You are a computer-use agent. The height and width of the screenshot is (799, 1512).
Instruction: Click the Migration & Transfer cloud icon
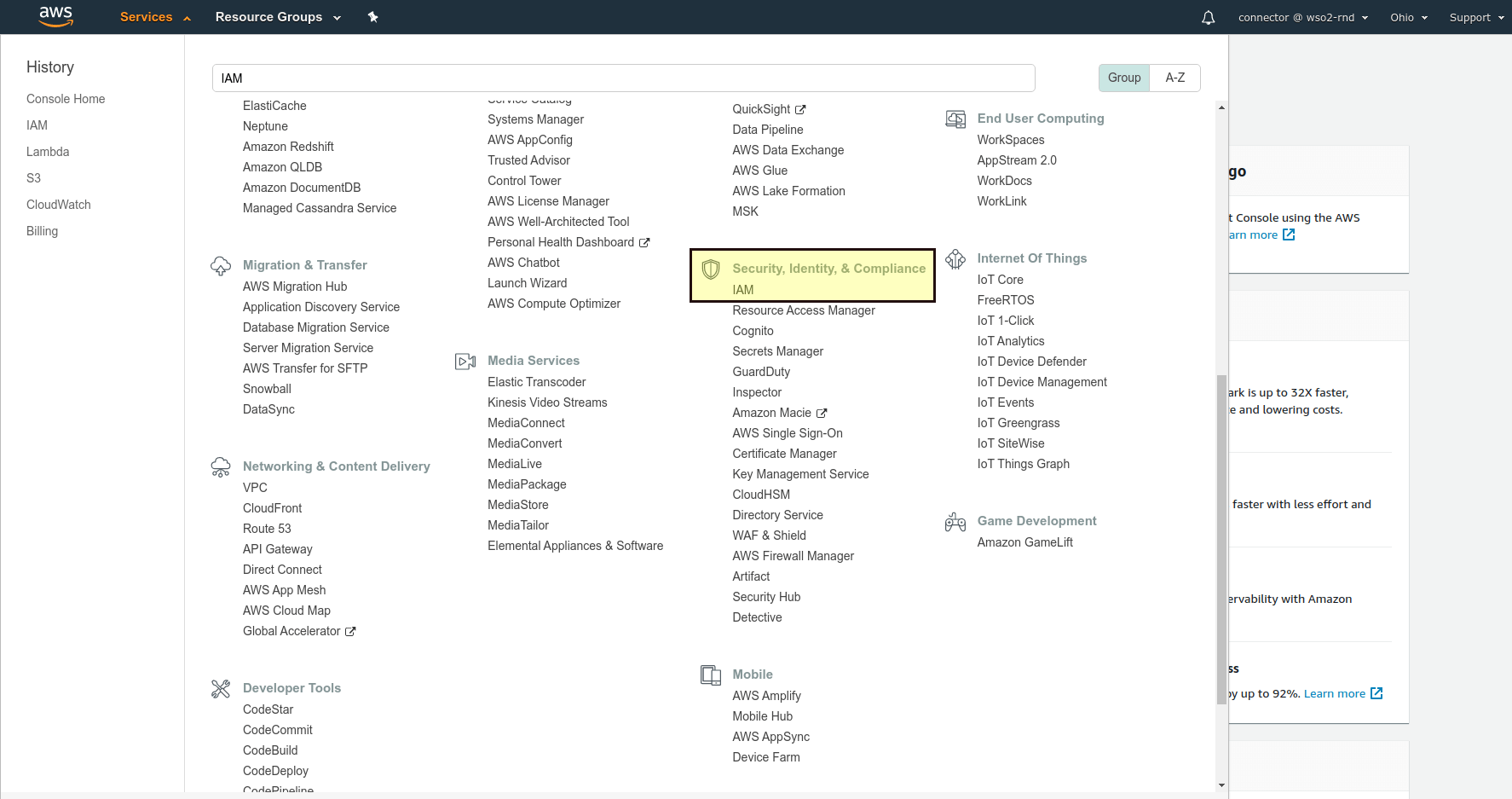click(221, 266)
